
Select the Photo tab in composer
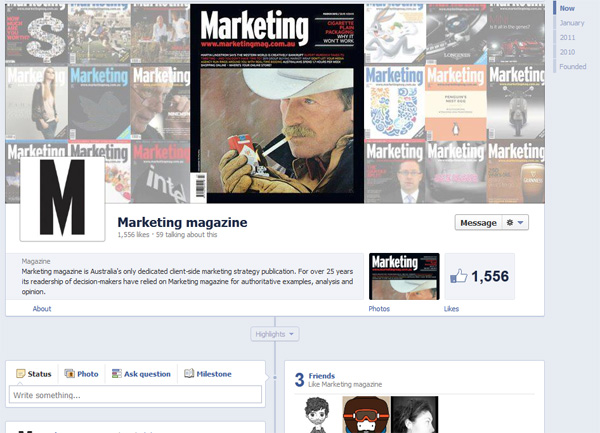tap(82, 374)
